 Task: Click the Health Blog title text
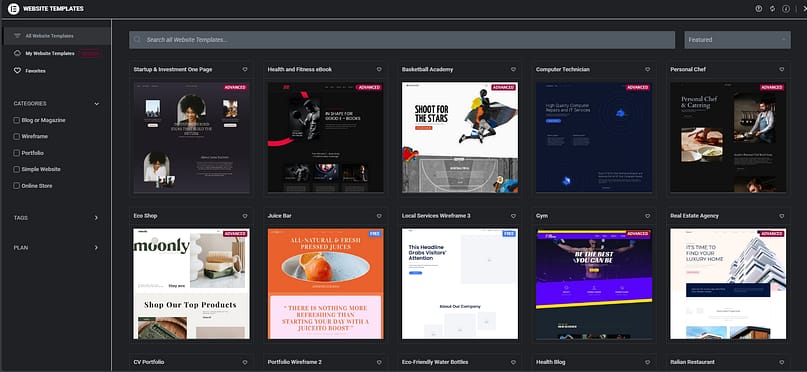(x=550, y=362)
